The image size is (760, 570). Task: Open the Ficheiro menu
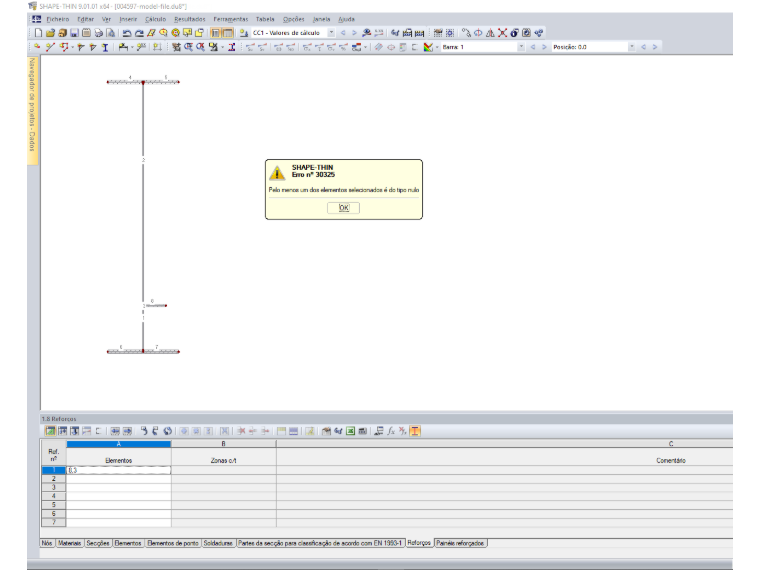point(58,19)
